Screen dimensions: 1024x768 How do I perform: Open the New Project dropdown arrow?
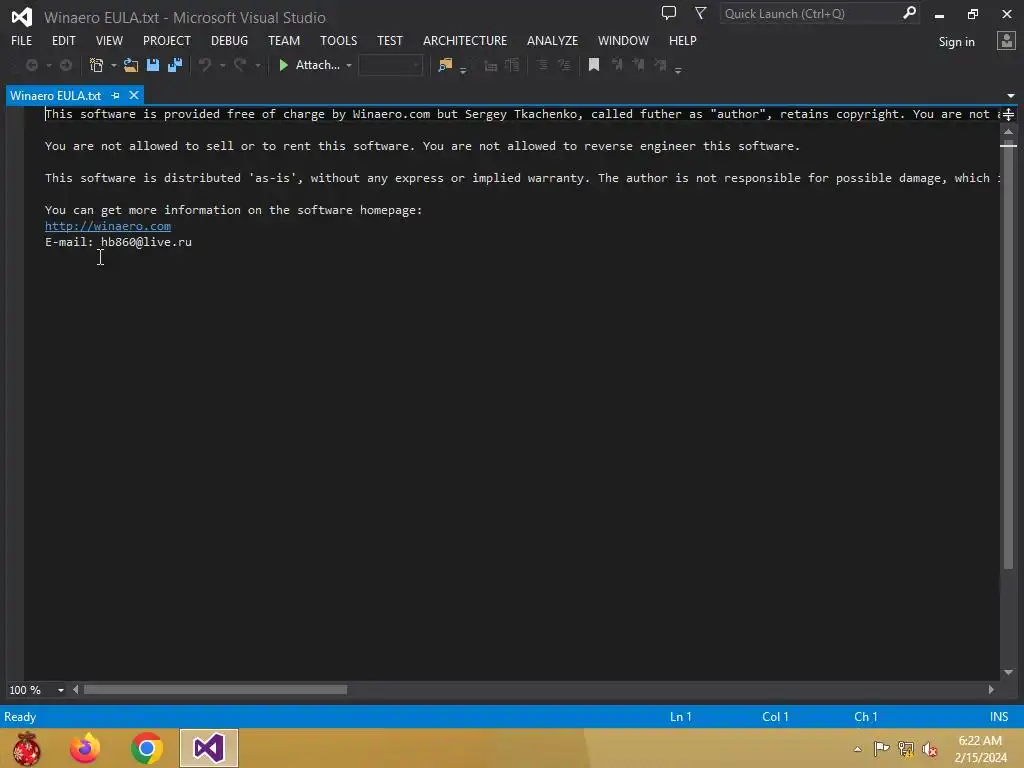click(x=114, y=65)
